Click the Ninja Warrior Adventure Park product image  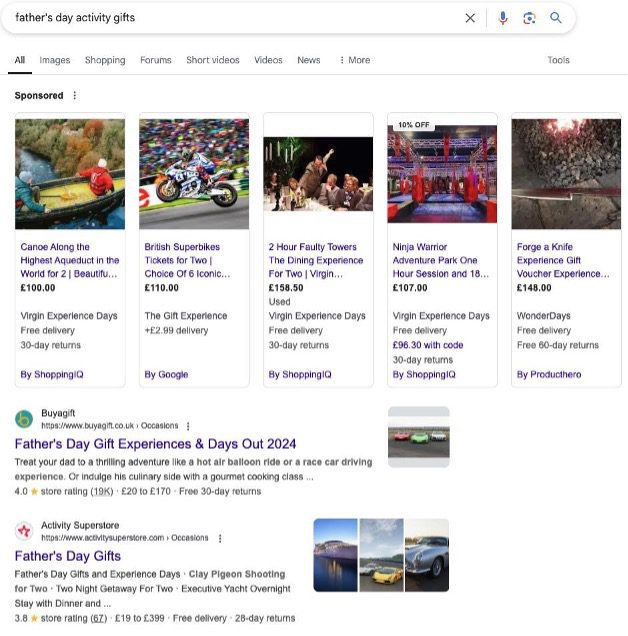[442, 176]
